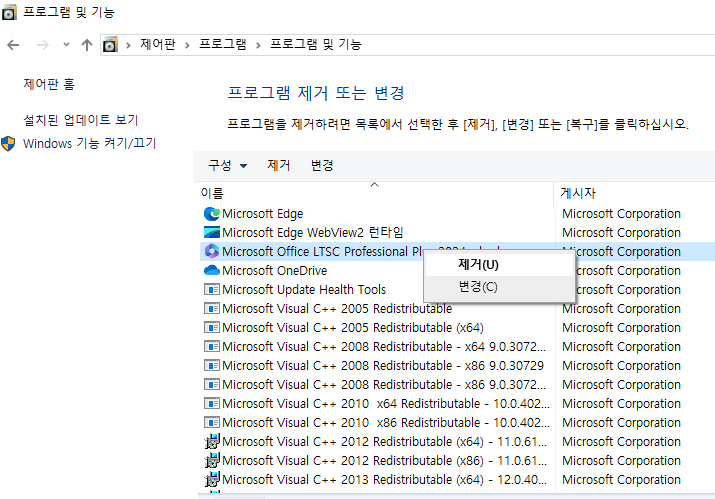The width and height of the screenshot is (715, 499).
Task: Choose 제거(U) in context menu
Action: [499, 265]
